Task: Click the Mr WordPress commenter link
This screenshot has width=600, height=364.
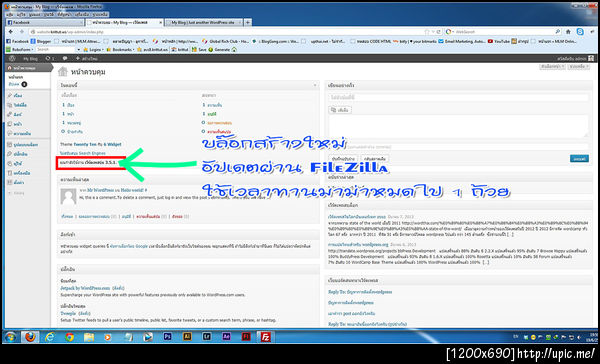Action: 100,190
